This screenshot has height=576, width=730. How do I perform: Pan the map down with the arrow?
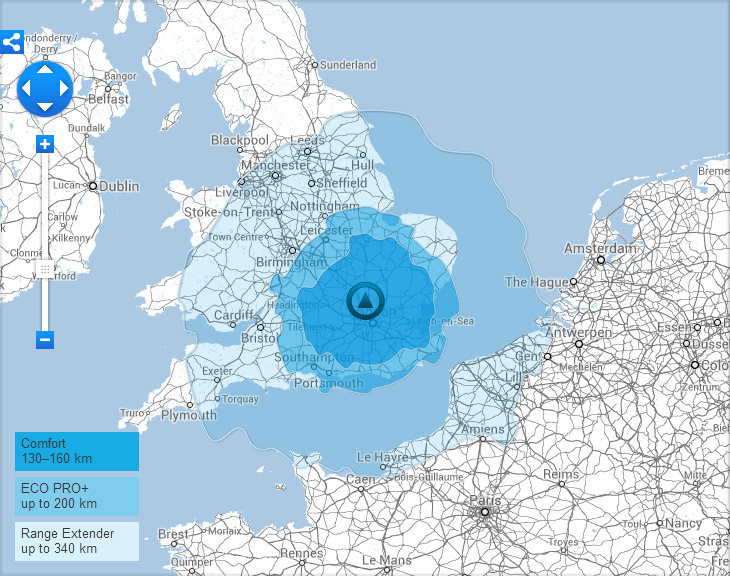(x=45, y=107)
